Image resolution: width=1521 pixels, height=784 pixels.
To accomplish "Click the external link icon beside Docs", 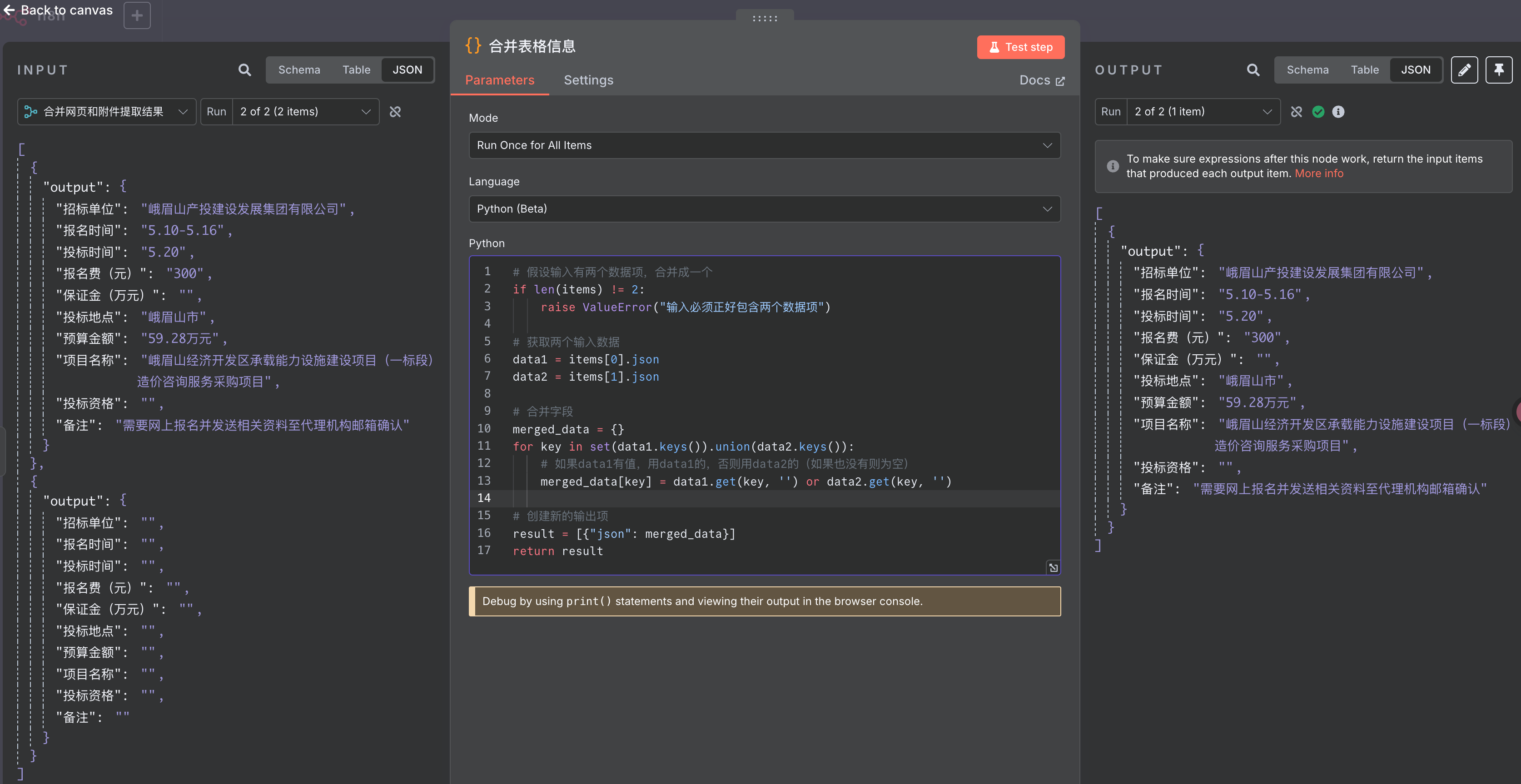I will 1060,81.
